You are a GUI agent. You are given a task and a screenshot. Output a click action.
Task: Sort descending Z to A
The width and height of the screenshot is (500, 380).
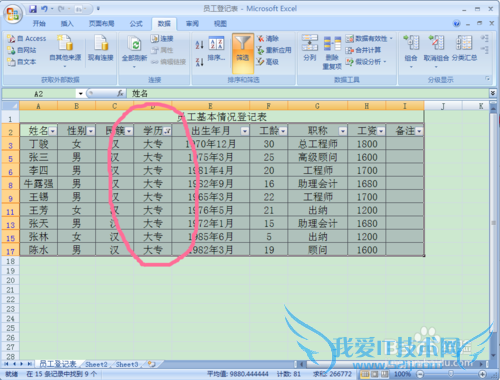[x=199, y=62]
